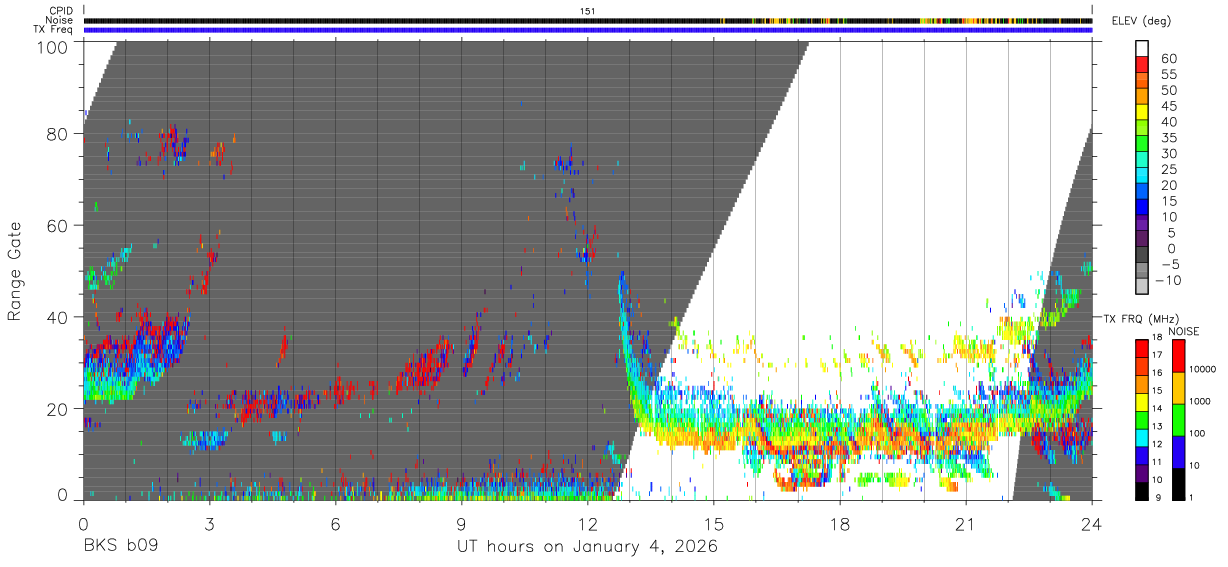Click the 18 MHz red frequency swatch
Screen dimensions: 1228x567
click(1141, 348)
